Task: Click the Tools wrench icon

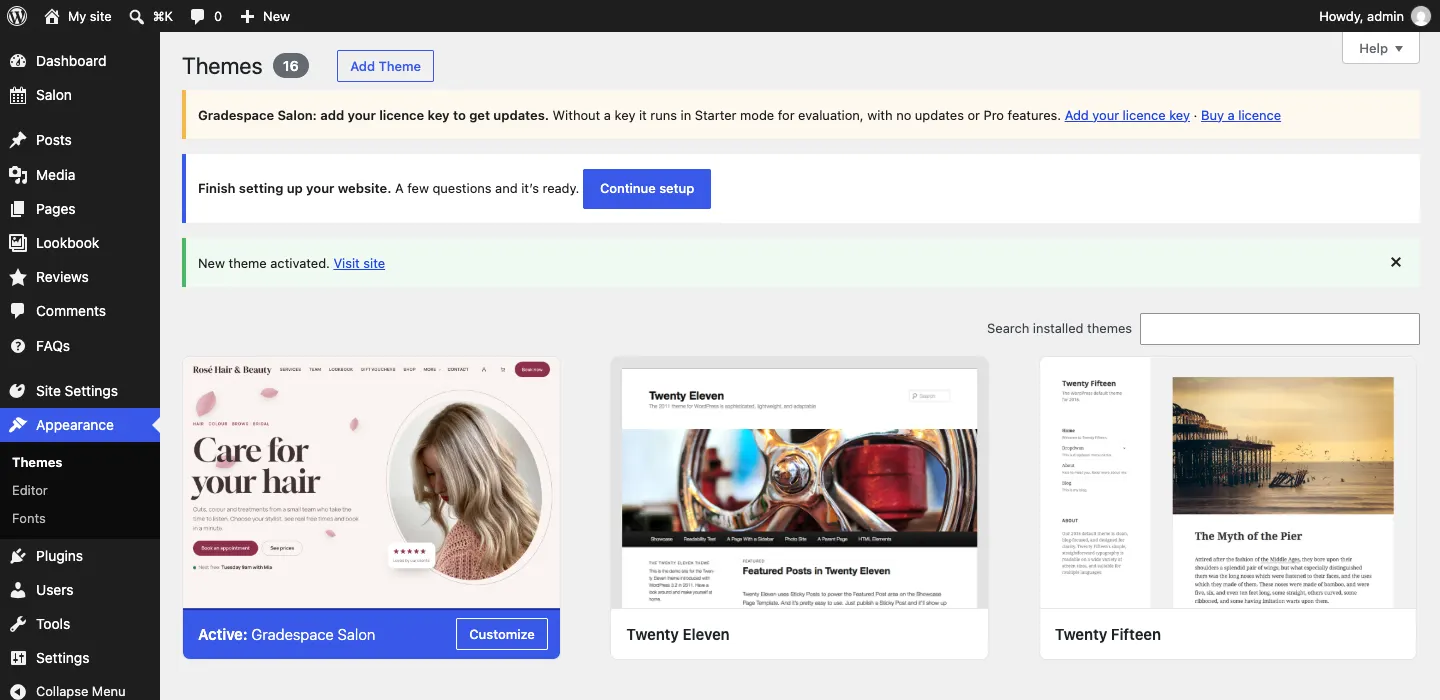Action: click(18, 624)
